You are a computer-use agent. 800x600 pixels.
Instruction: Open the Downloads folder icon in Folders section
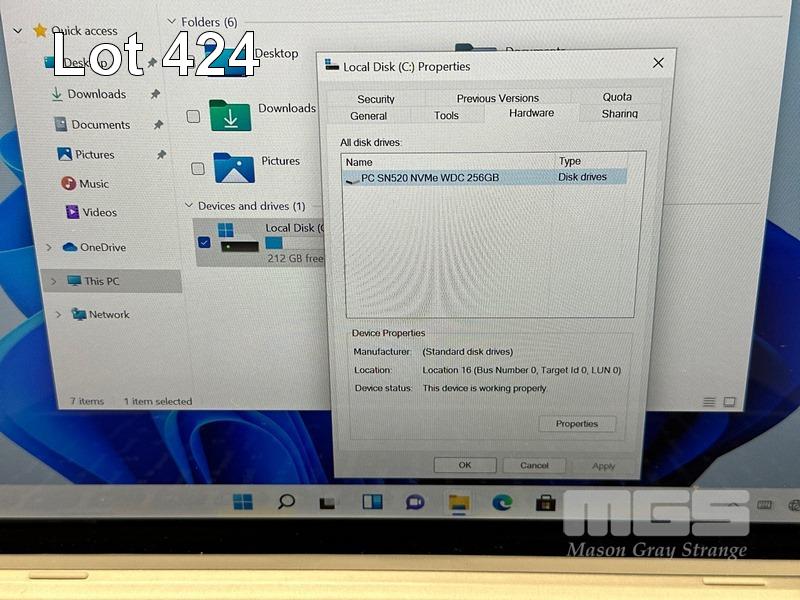(230, 114)
